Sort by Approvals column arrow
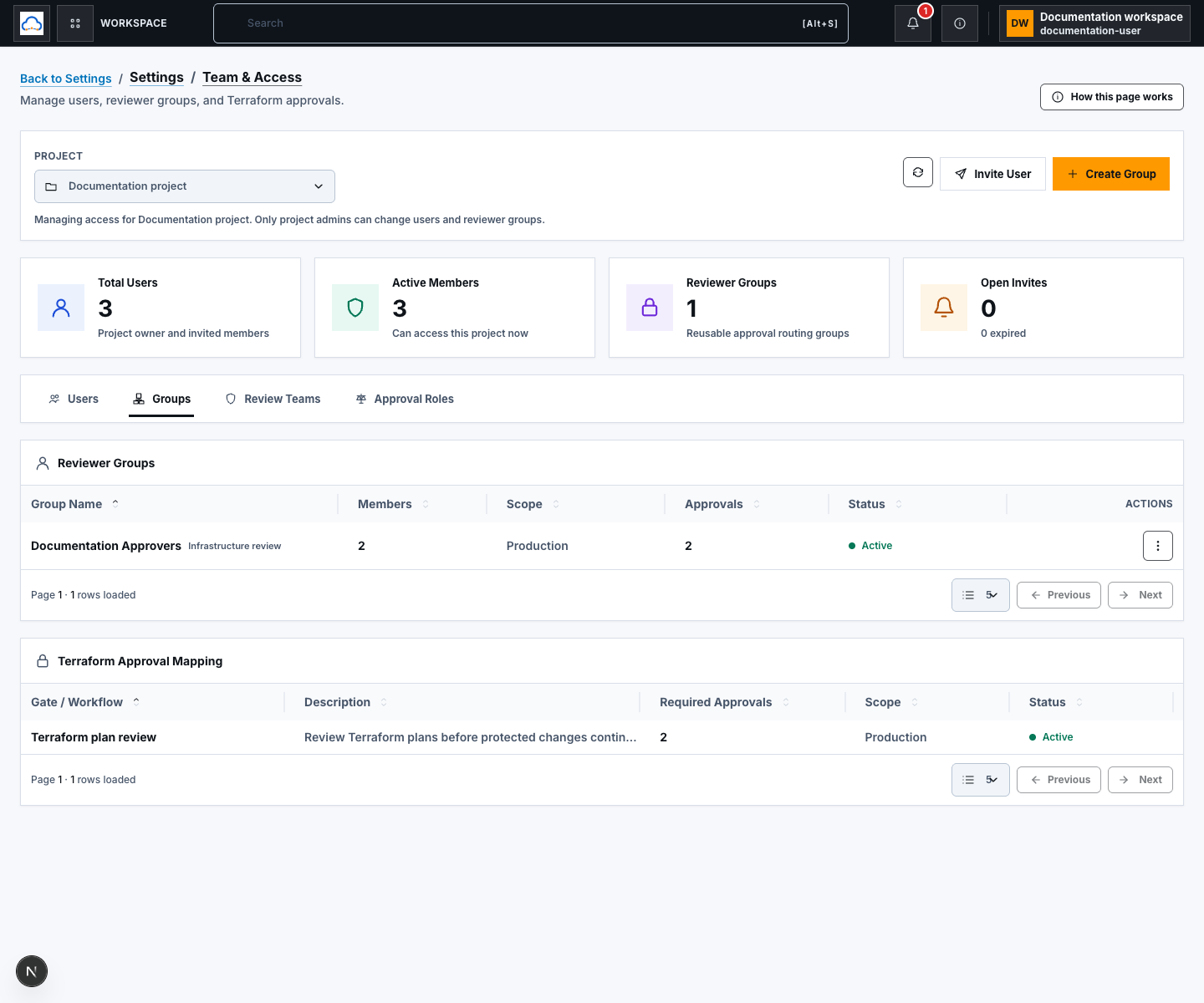1204x1003 pixels. 757,504
